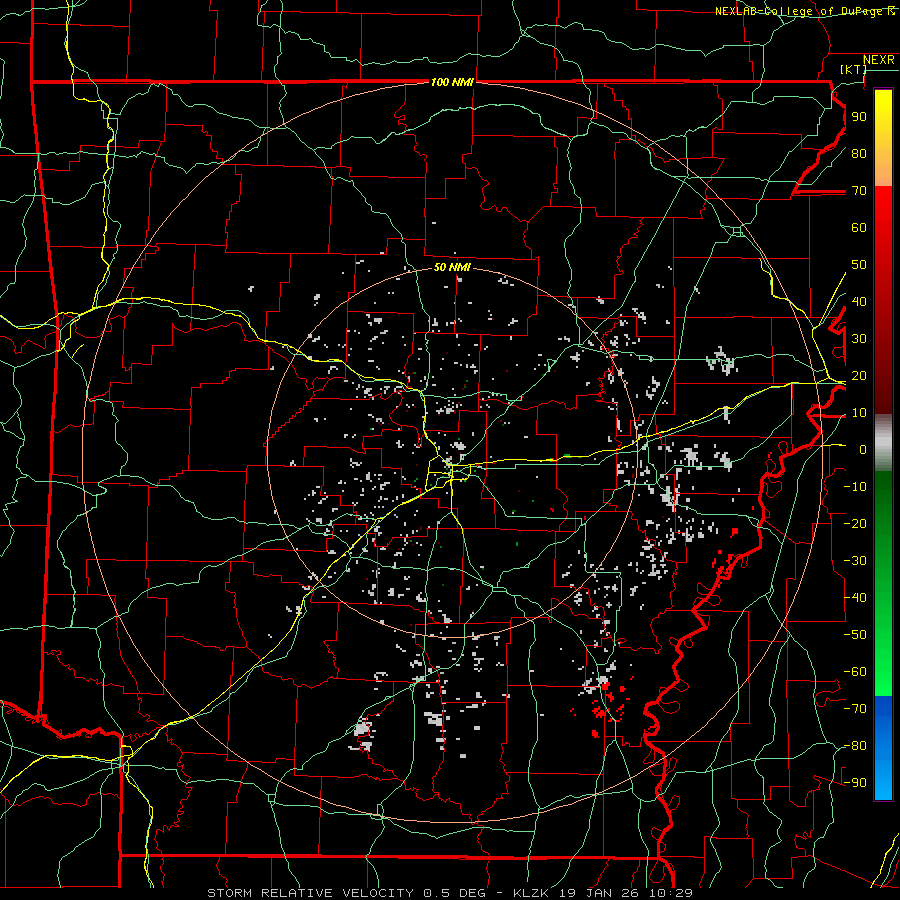Click the -60 value on velocity scale

[x=855, y=672]
